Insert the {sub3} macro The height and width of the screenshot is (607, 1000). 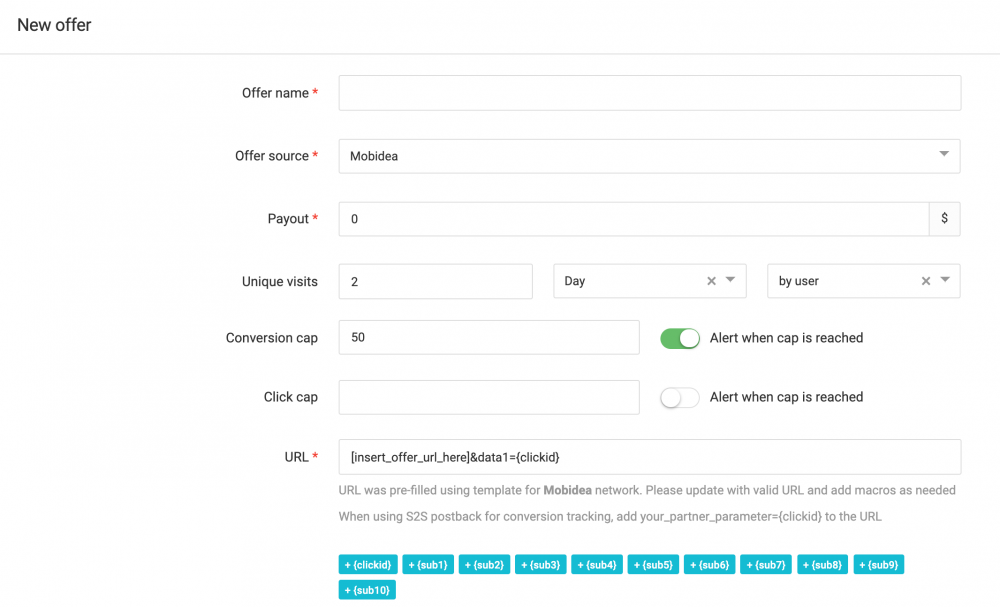[541, 564]
